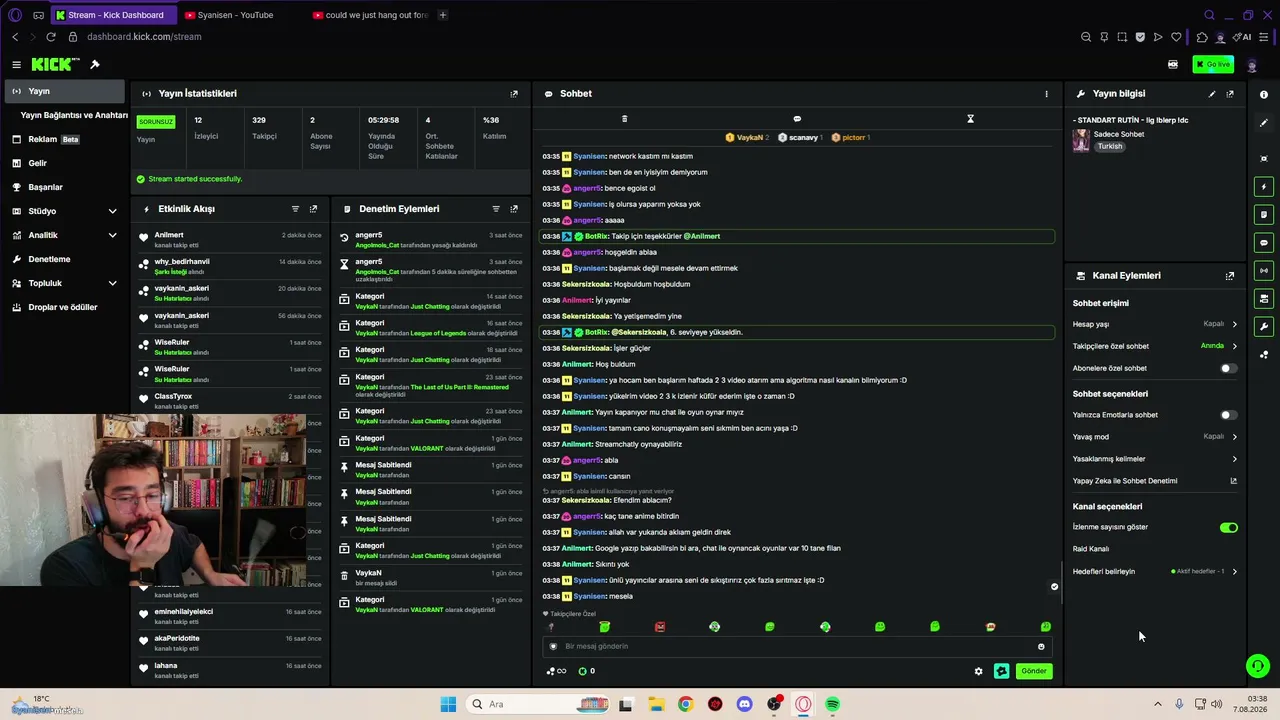Toggle Yalnızca Emotlarla sohbet switch

click(x=1228, y=415)
